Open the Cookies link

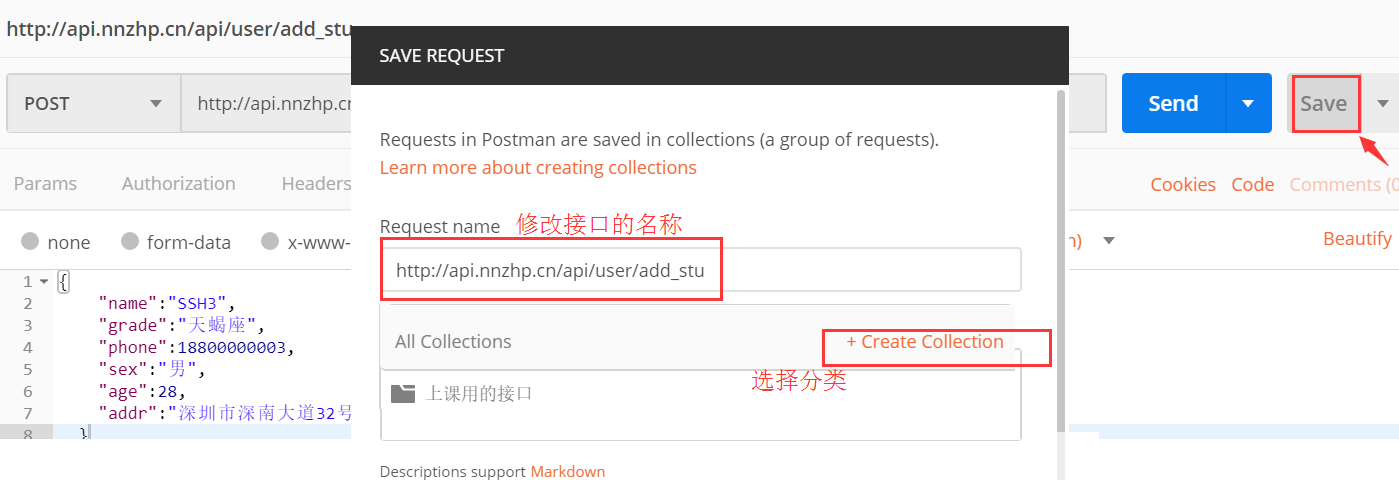1183,184
